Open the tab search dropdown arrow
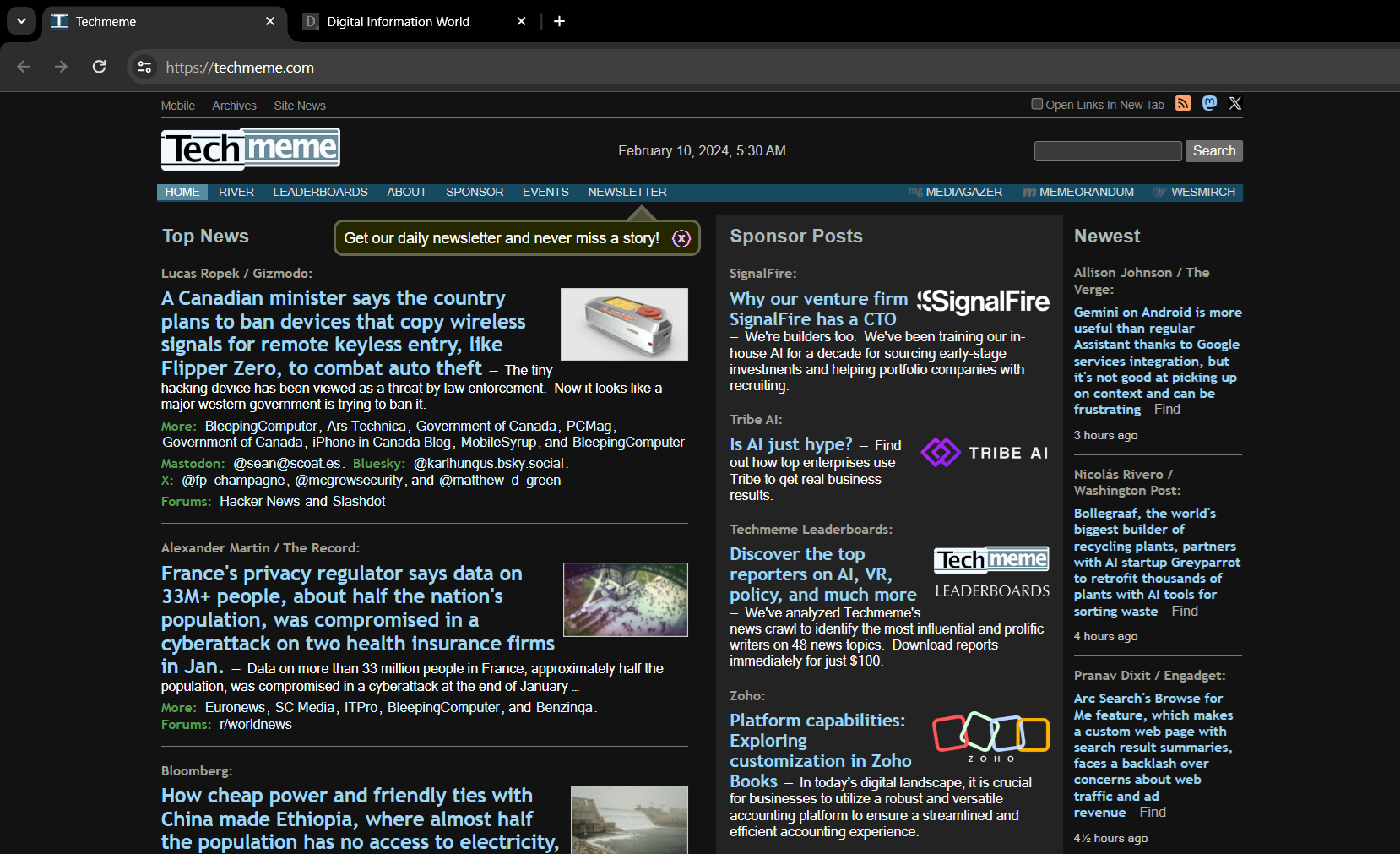This screenshot has height=854, width=1400. coord(21,21)
